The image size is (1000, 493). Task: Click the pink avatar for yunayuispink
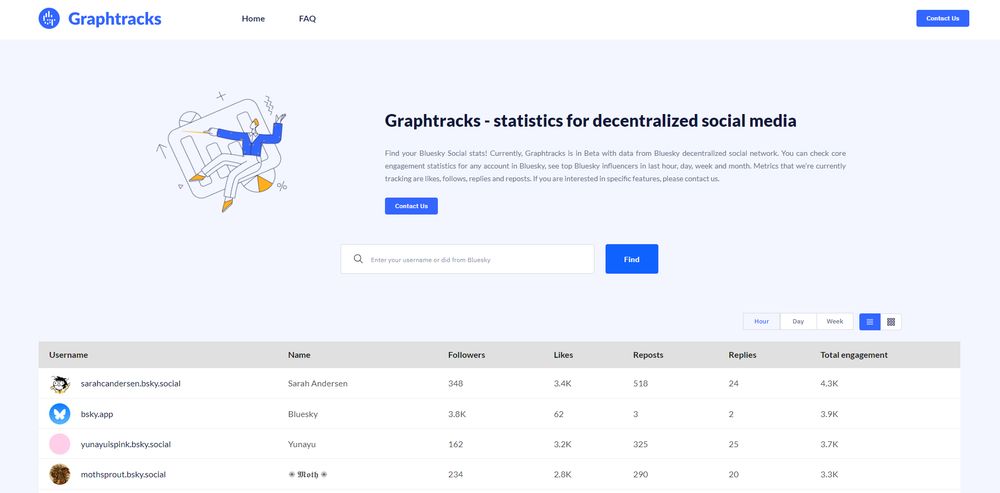click(59, 444)
